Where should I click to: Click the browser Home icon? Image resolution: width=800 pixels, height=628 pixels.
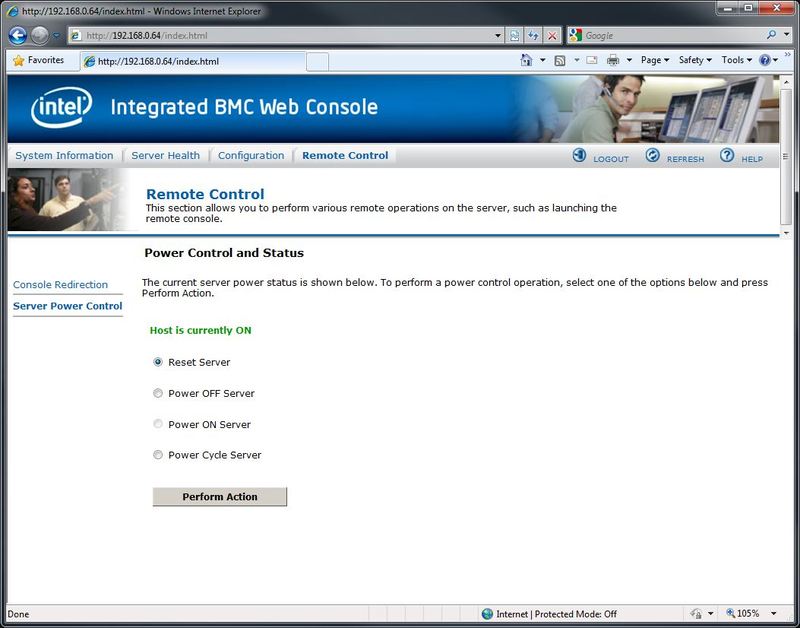point(526,60)
